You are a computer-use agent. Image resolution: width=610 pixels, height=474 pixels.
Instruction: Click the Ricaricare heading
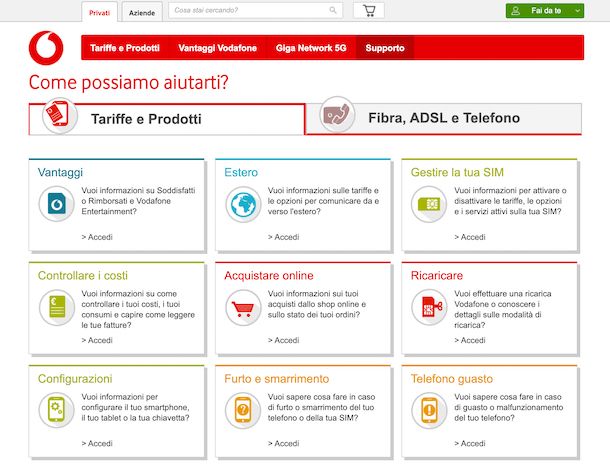(437, 276)
